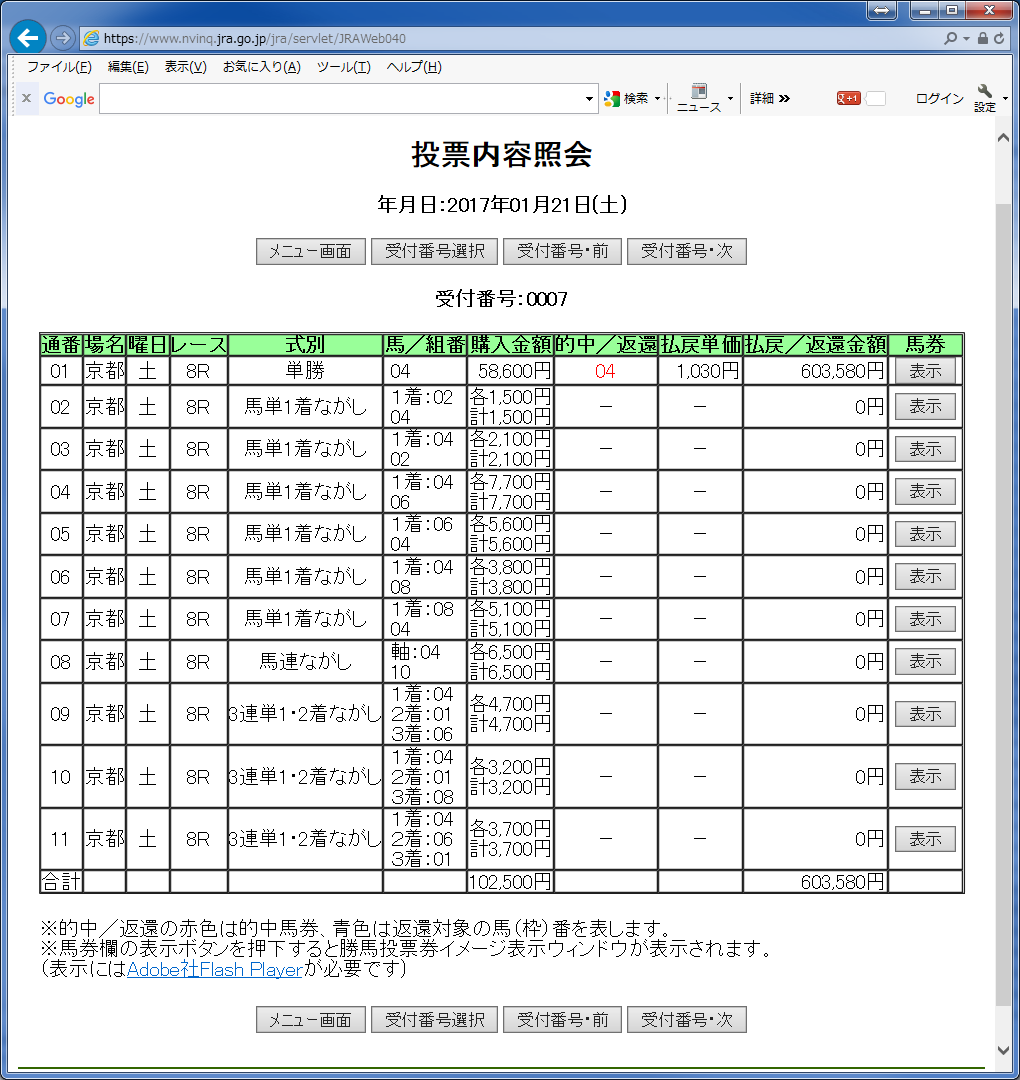Click 表示 button for row 10

925,776
